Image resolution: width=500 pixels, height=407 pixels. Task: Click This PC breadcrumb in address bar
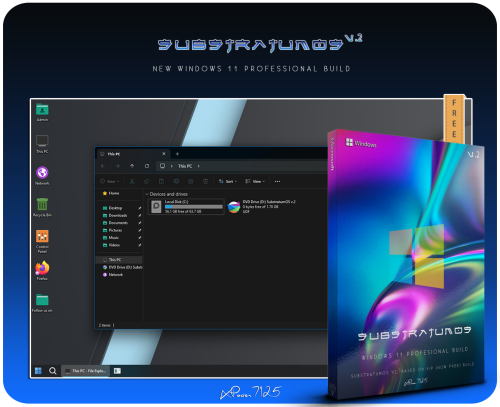tap(185, 166)
